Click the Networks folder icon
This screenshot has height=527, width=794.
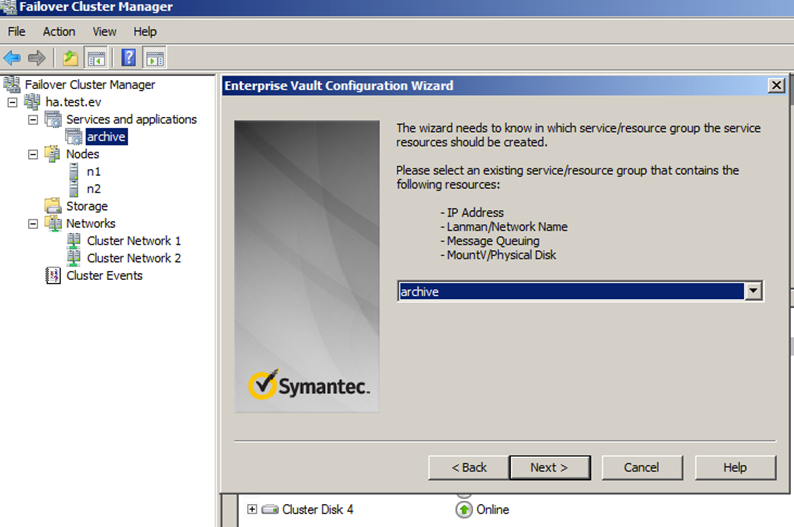[x=53, y=223]
